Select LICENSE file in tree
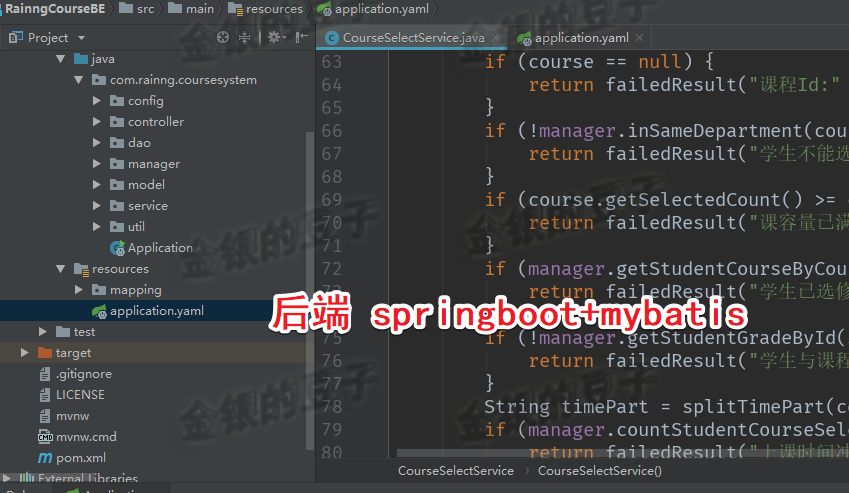Screen dimensions: 849x493 (x=80, y=395)
